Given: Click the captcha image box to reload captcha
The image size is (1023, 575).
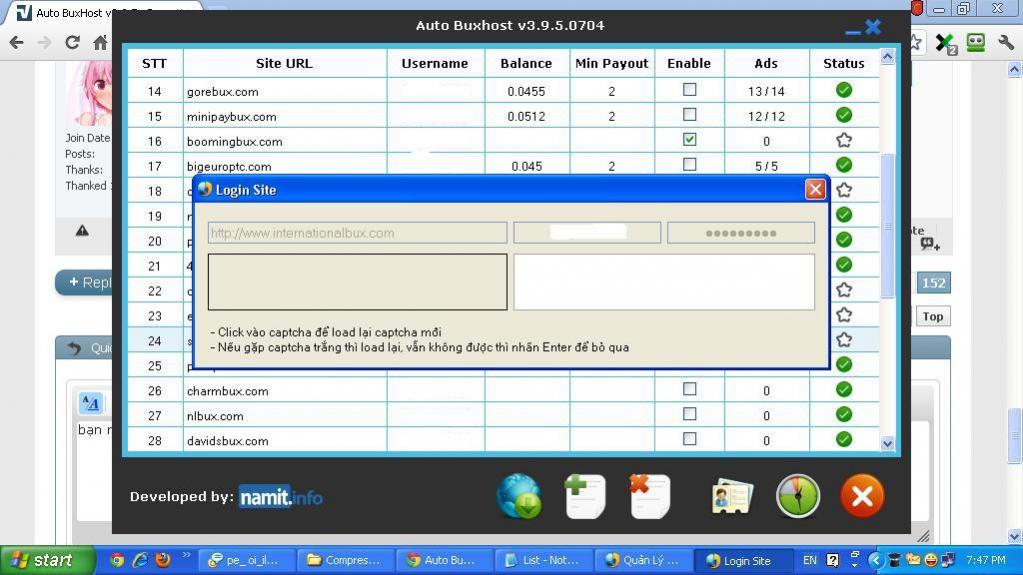Looking at the screenshot, I should 358,282.
